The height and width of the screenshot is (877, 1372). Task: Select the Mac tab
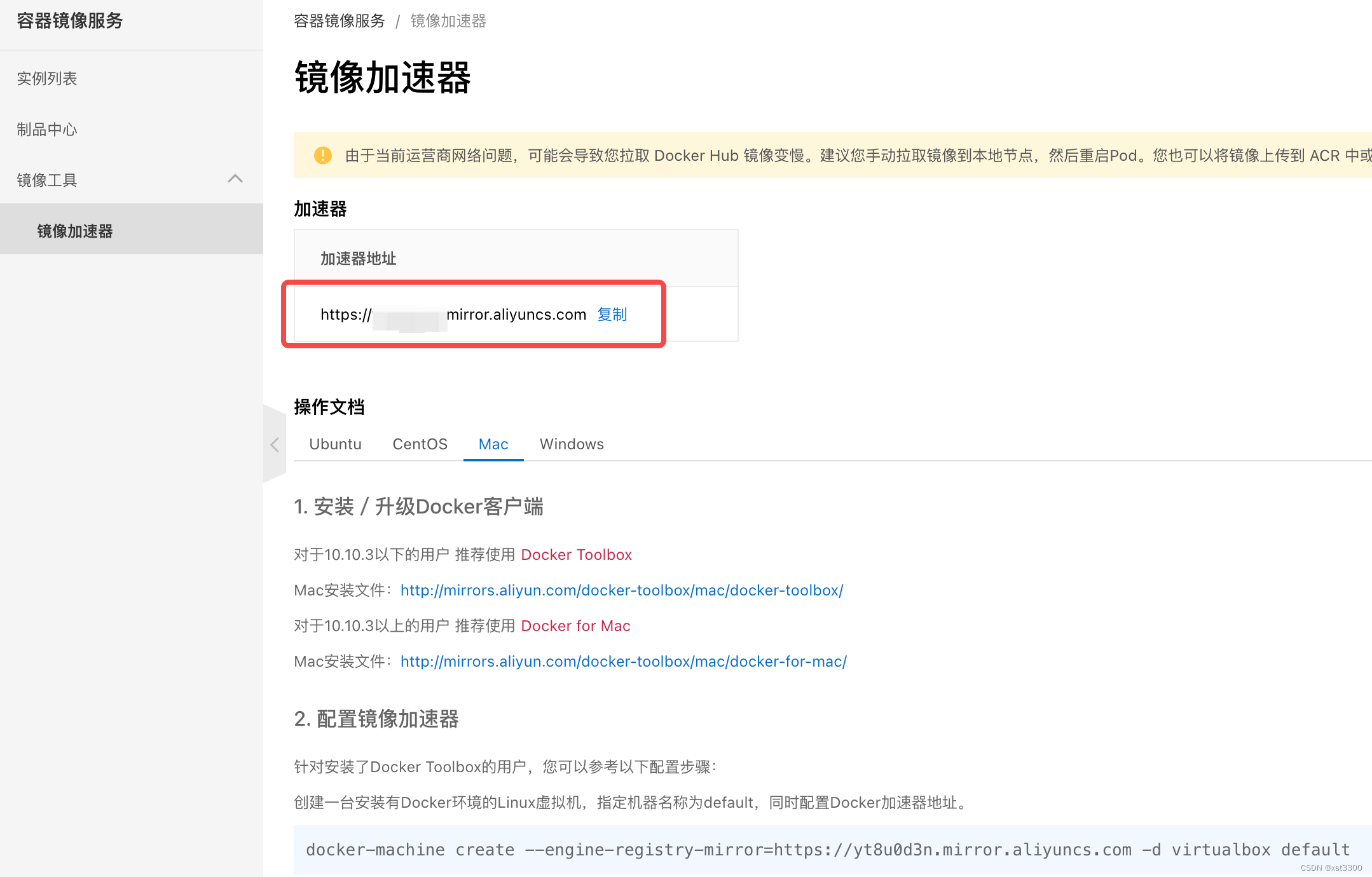pos(493,444)
